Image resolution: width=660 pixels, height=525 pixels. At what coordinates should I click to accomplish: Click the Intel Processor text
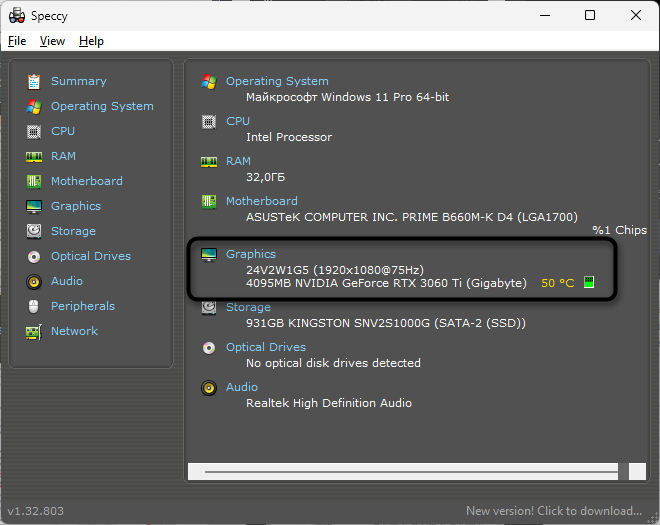[289, 137]
